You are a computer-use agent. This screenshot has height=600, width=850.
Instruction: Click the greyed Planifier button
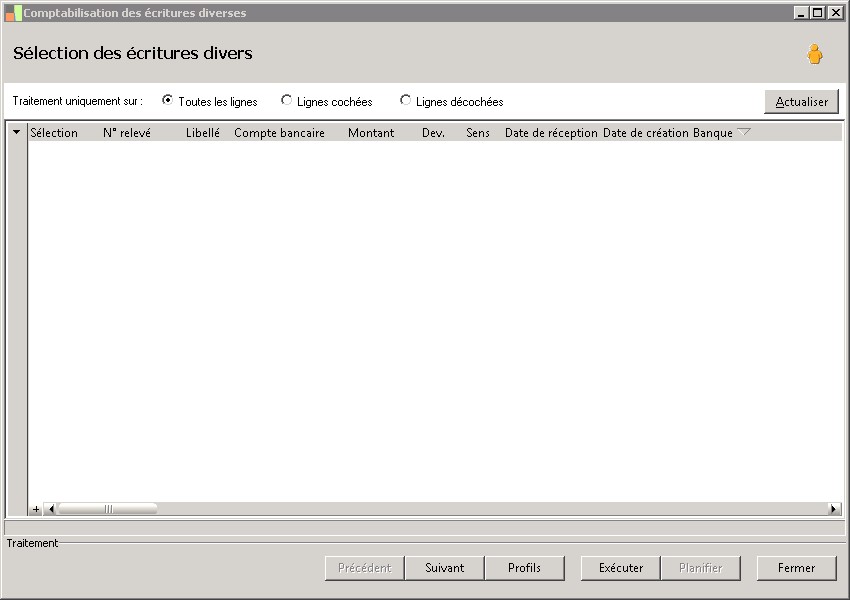coord(700,568)
